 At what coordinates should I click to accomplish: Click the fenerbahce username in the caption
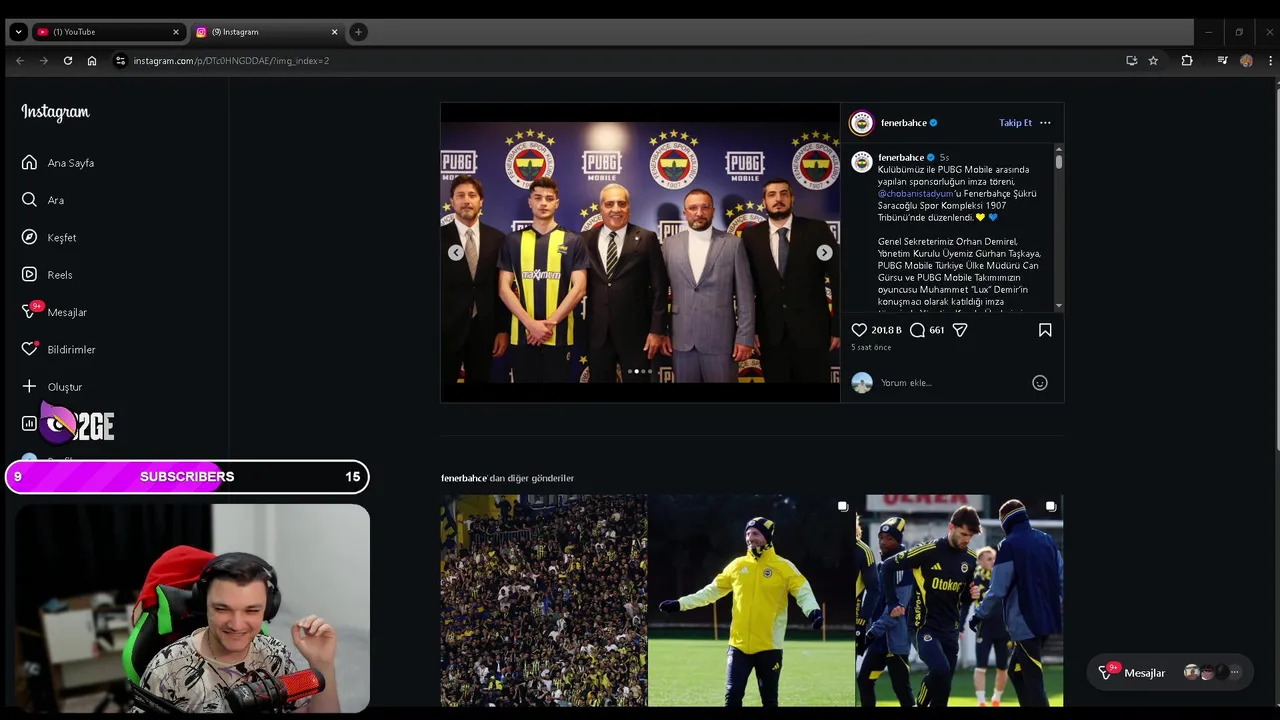pyautogui.click(x=901, y=158)
